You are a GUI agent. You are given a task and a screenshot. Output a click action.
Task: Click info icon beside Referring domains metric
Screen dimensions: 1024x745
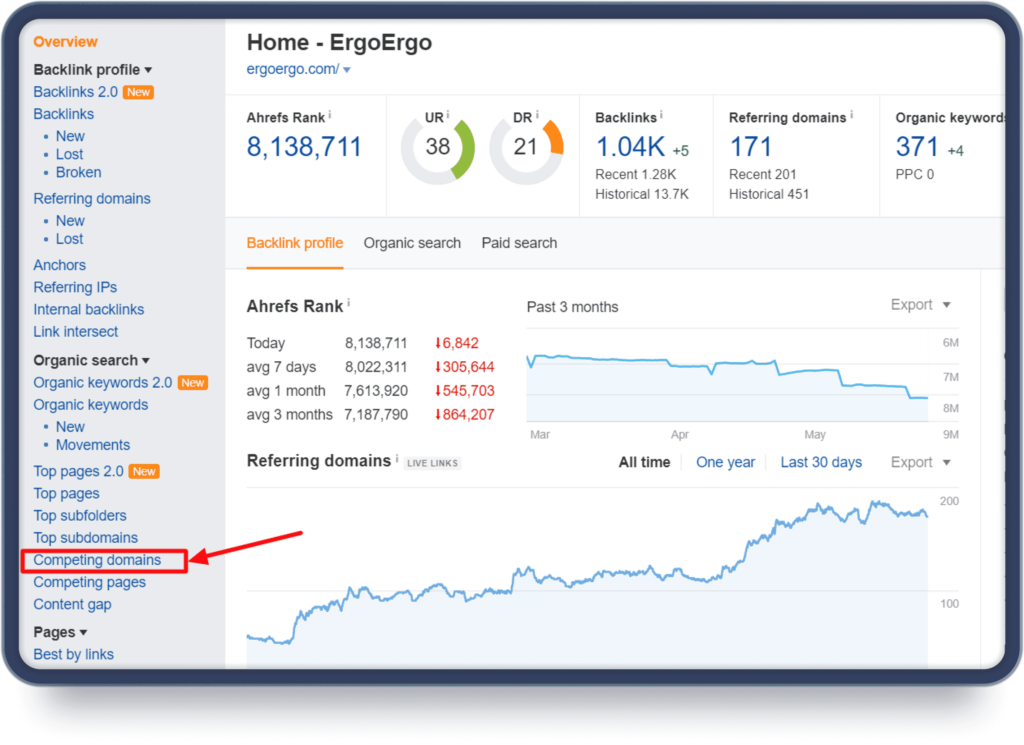(852, 115)
